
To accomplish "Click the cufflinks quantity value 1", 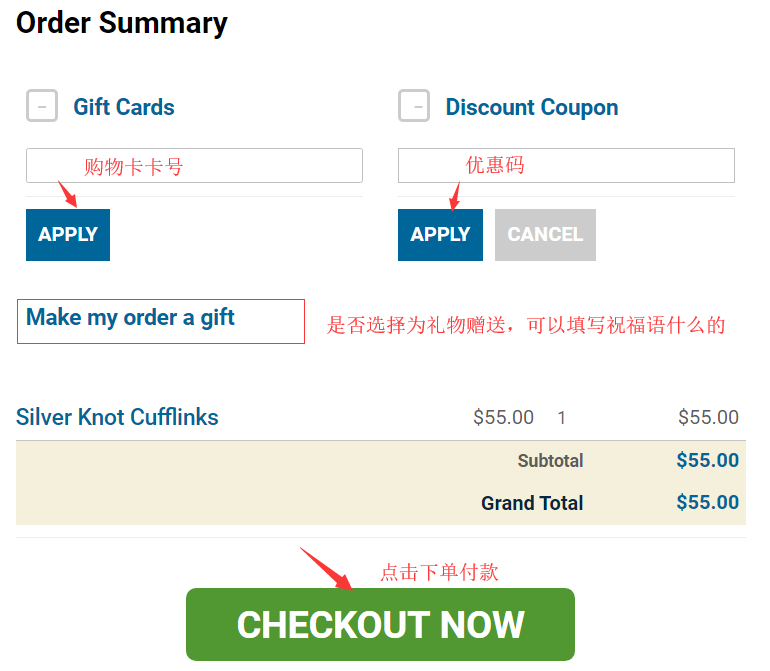I will [562, 418].
